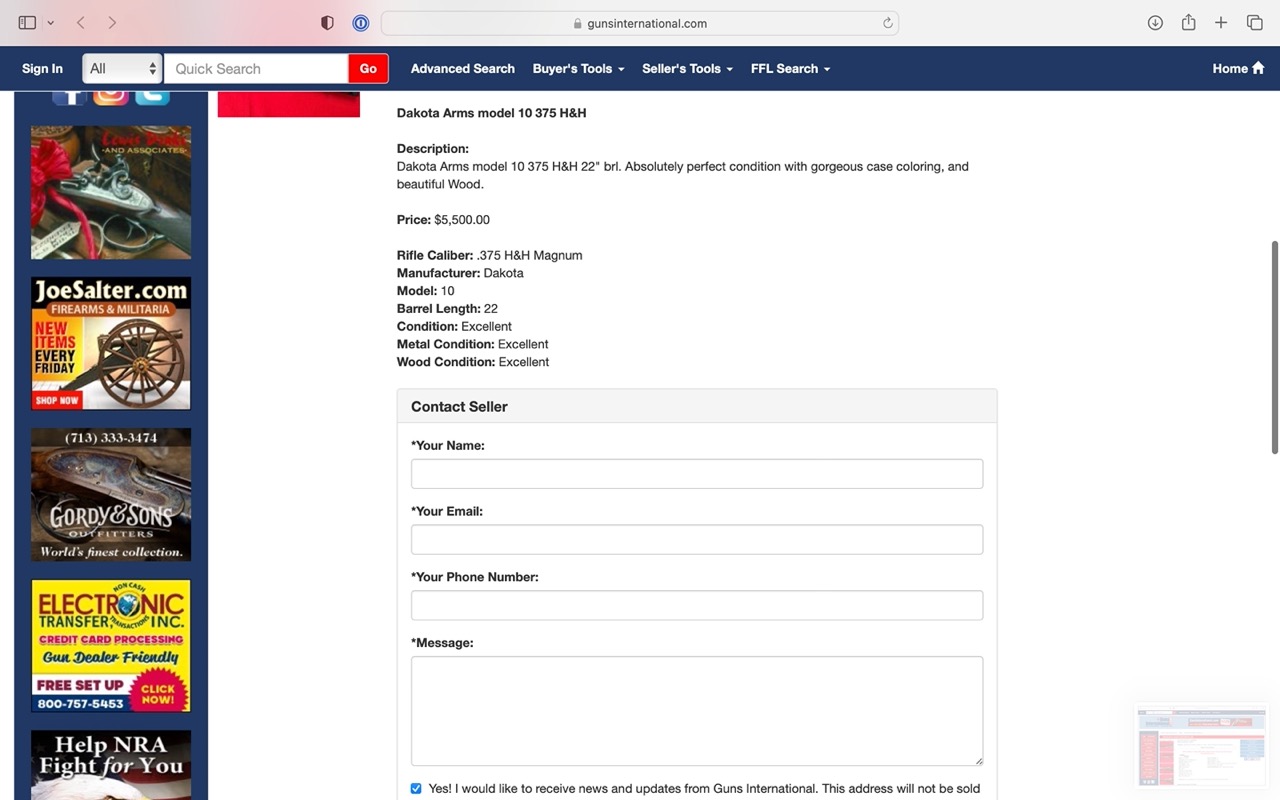Open Safari downloads icon
The width and height of the screenshot is (1280, 800).
(1155, 23)
